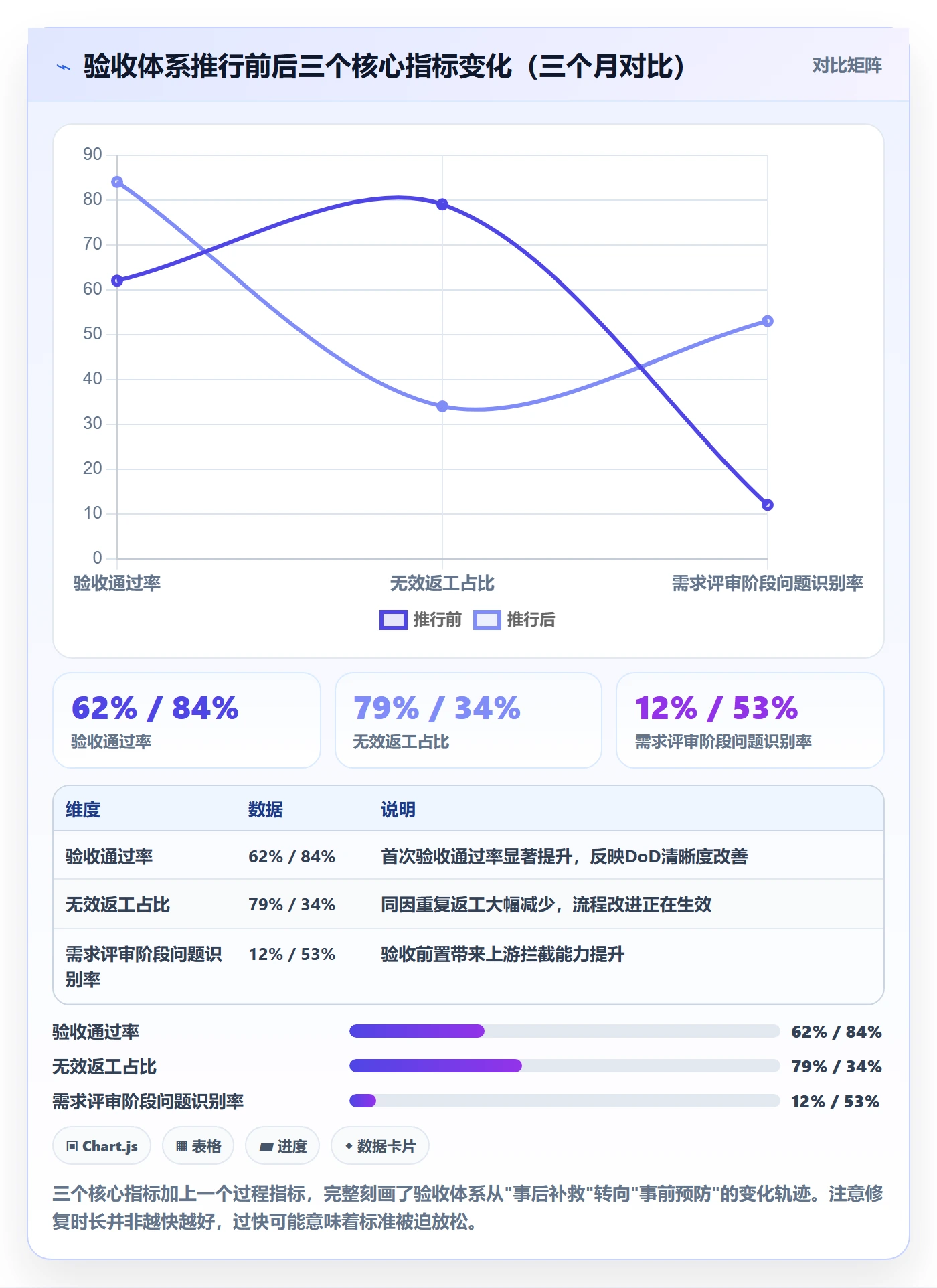Click the lightning bolt icon beside the title

tap(64, 67)
